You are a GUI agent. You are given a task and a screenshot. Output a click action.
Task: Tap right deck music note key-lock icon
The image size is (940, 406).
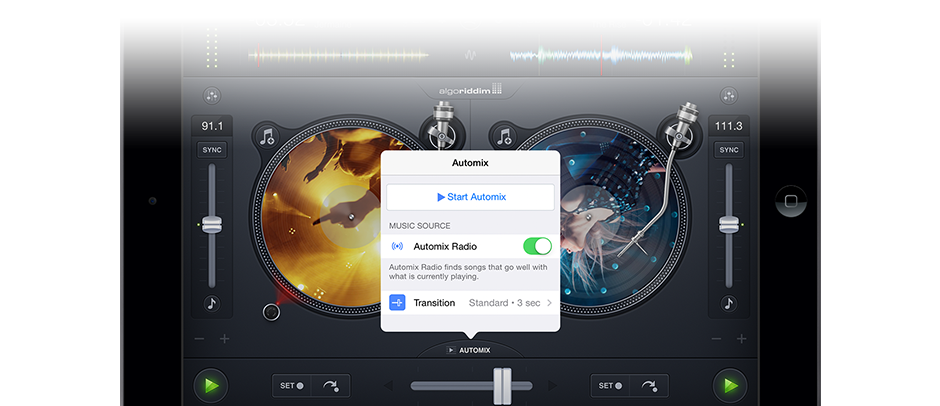(729, 304)
